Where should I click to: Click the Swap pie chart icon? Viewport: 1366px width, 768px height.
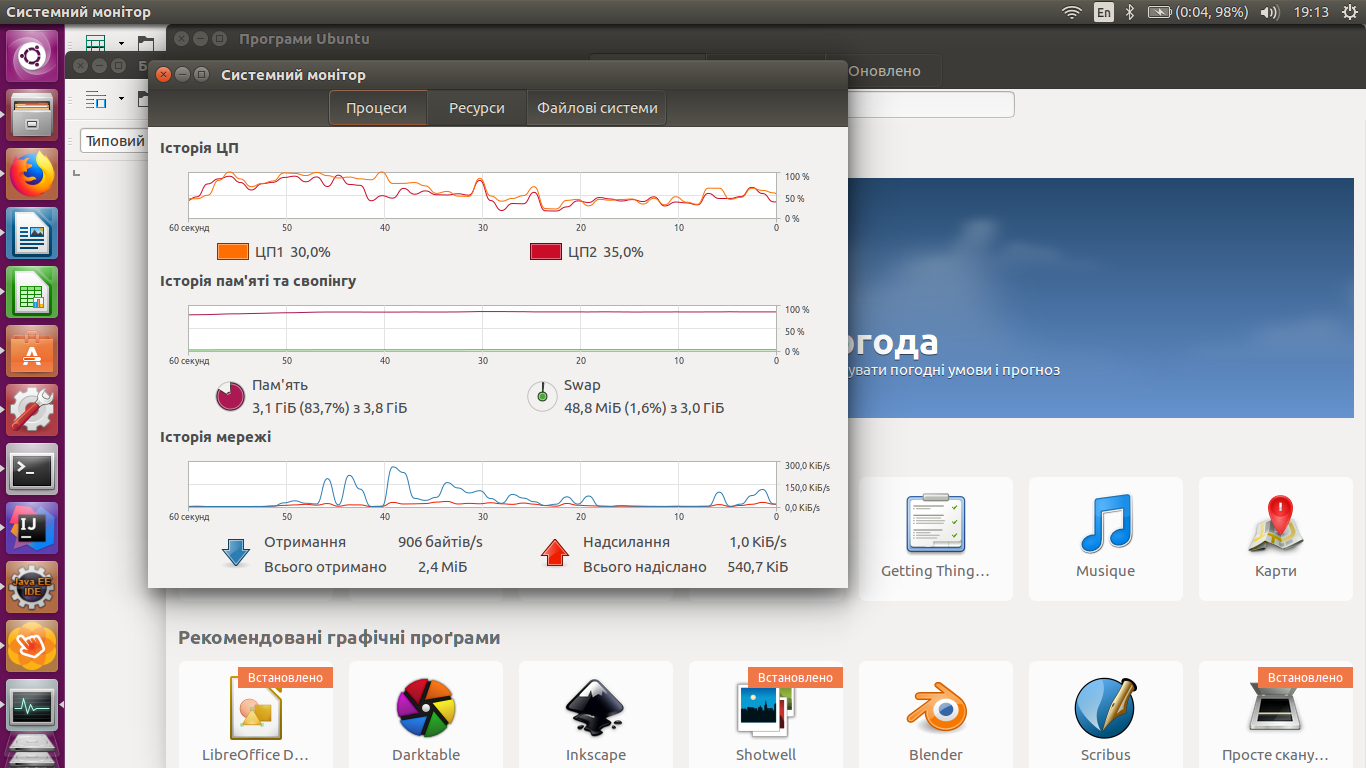point(542,396)
